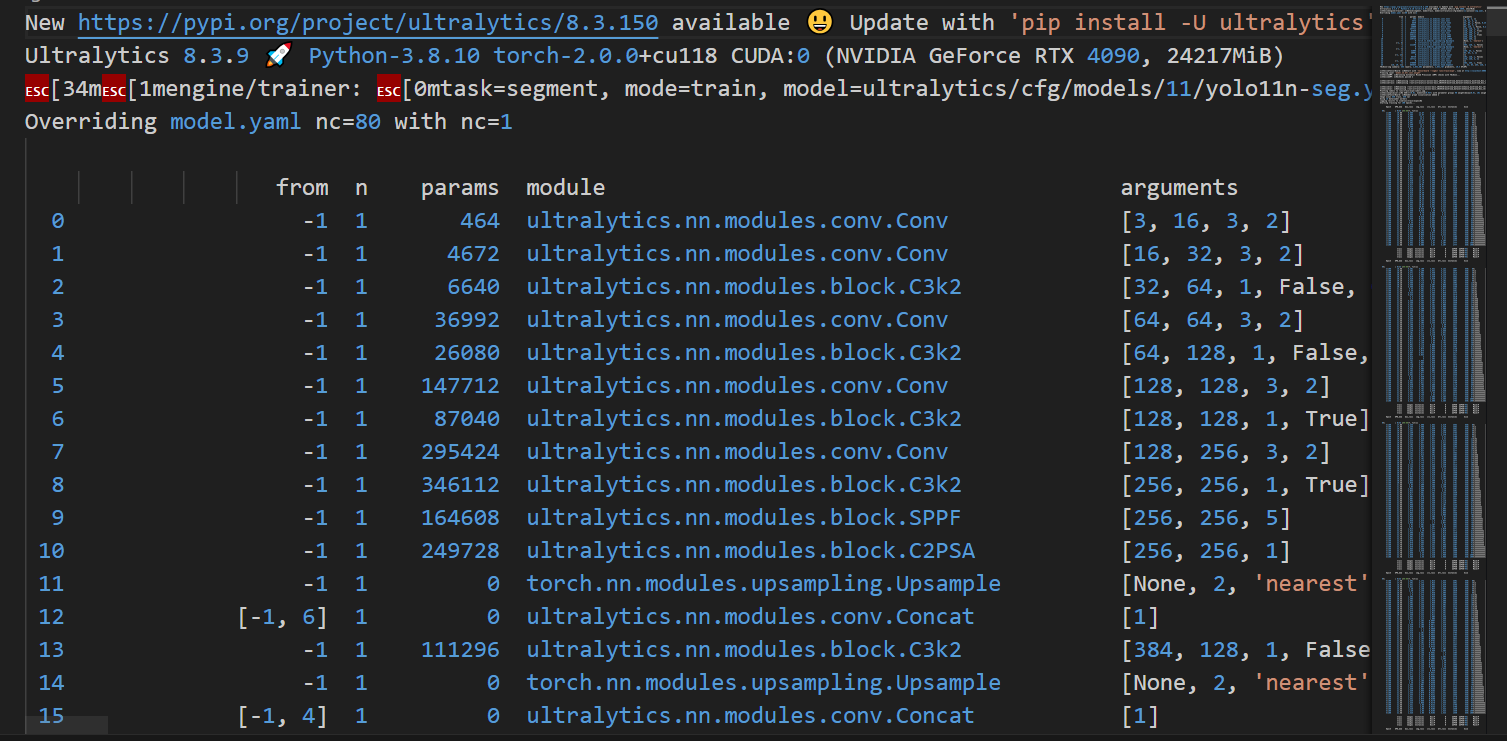Click the ESC marker before '[1mengine/trainer'
The height and width of the screenshot is (741, 1507).
tap(114, 89)
